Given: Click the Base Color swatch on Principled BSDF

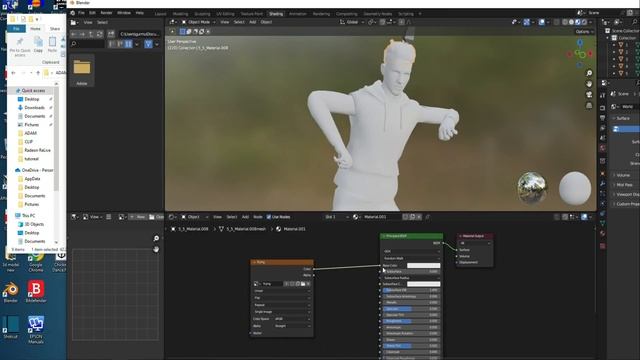Looking at the screenshot, I should click(423, 265).
